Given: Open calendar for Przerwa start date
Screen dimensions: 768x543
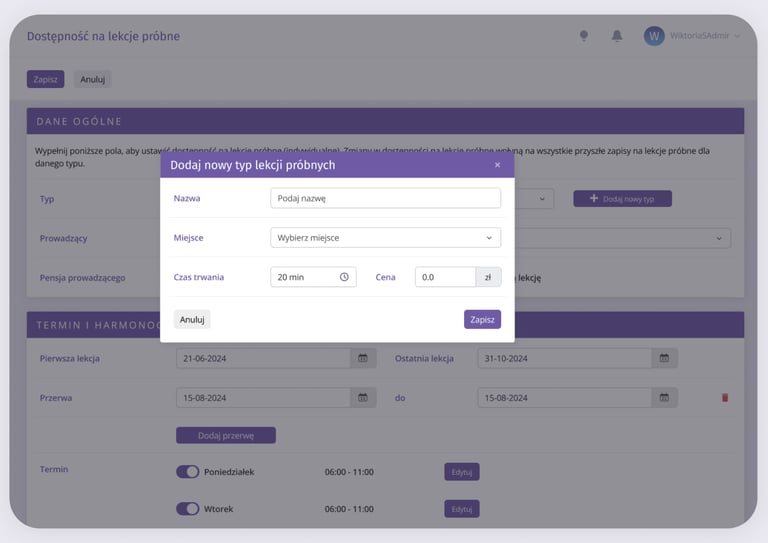Looking at the screenshot, I should [363, 398].
